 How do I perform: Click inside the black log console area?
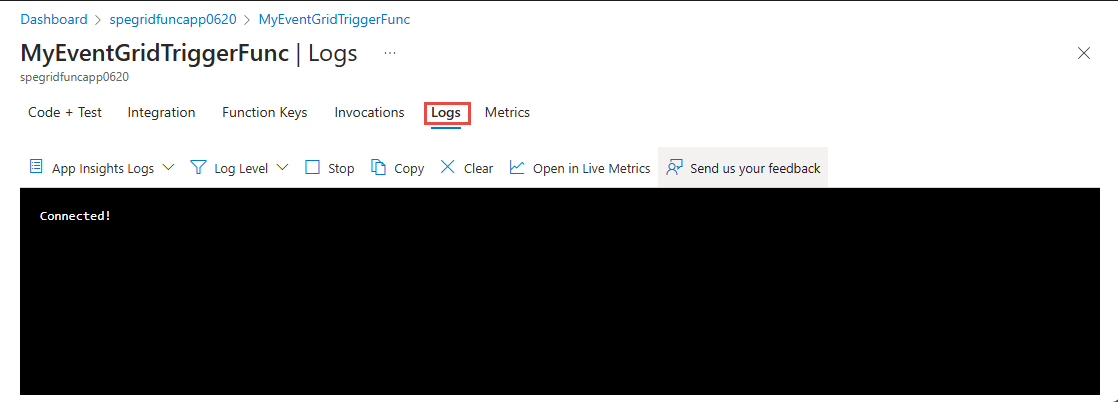pyautogui.click(x=558, y=300)
